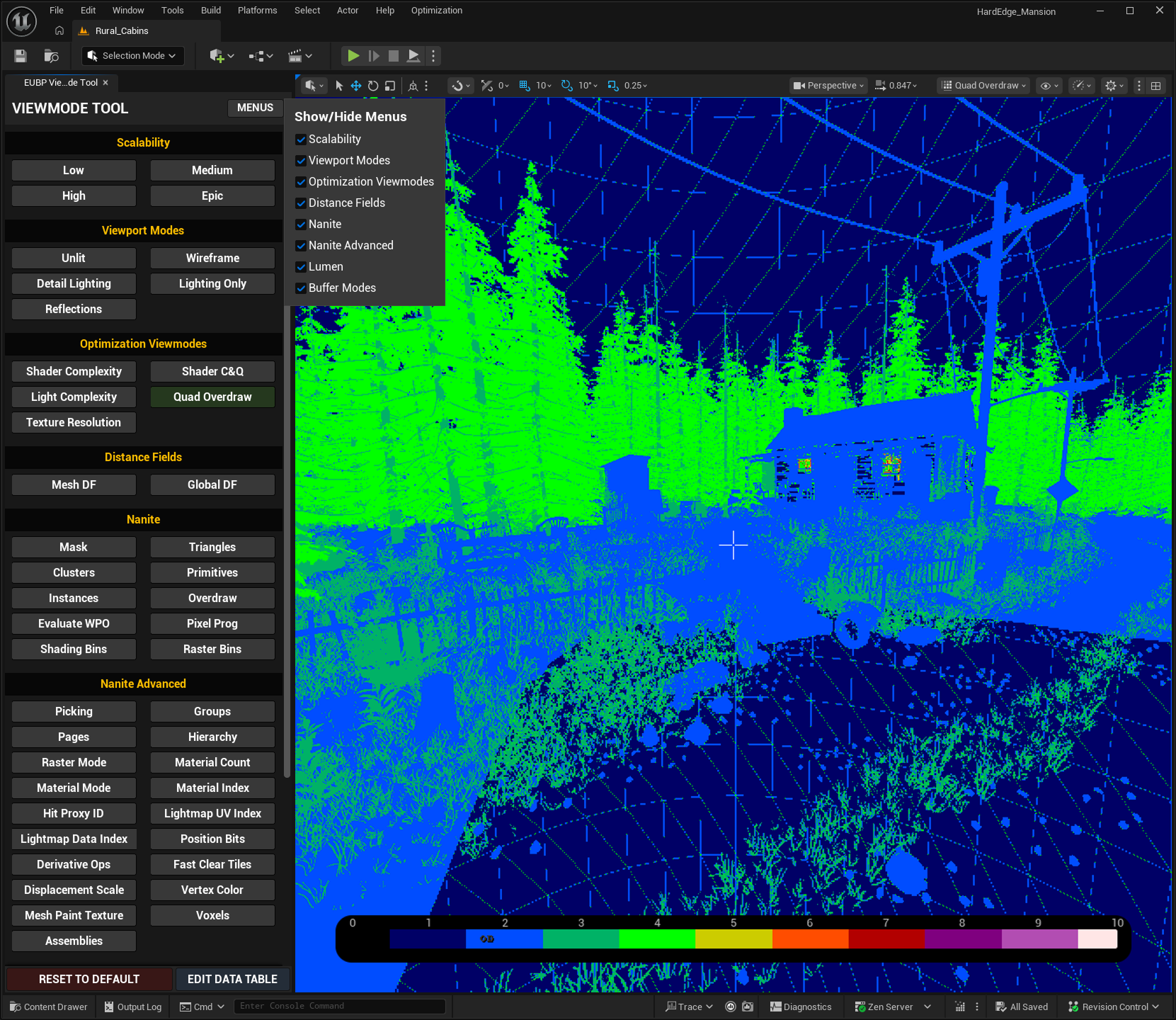Viewport: 1176px width, 1020px height.
Task: Open the Quad Overdraw view mode dropdown
Action: [984, 86]
